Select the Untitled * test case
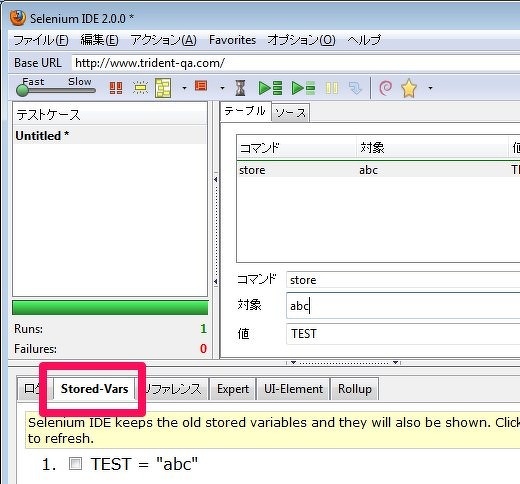 [110, 136]
